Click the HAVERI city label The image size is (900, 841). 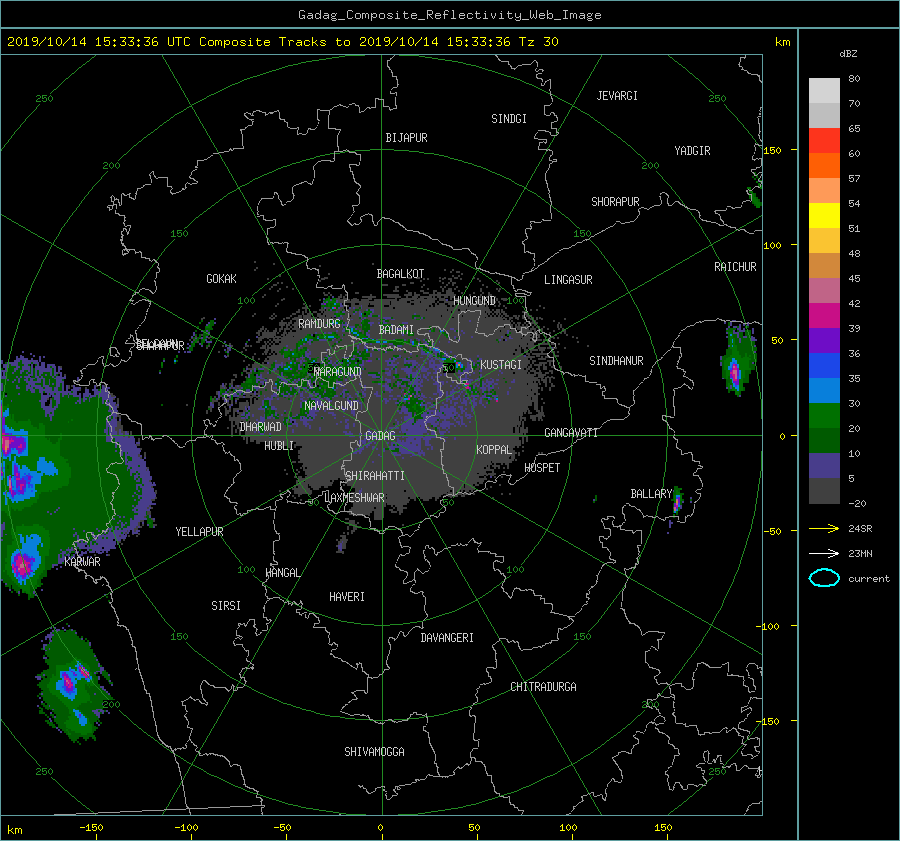(x=347, y=597)
